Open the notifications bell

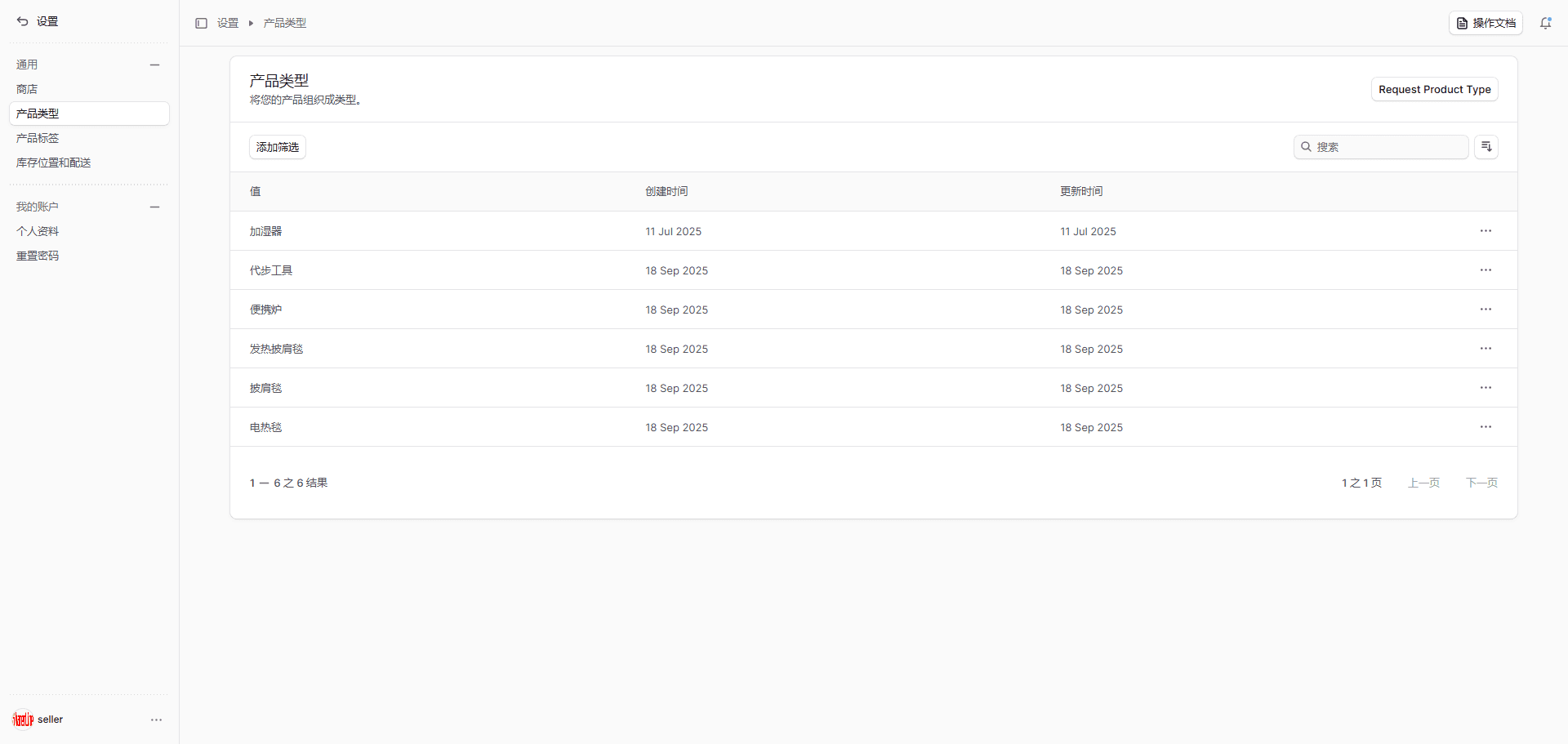(x=1545, y=23)
